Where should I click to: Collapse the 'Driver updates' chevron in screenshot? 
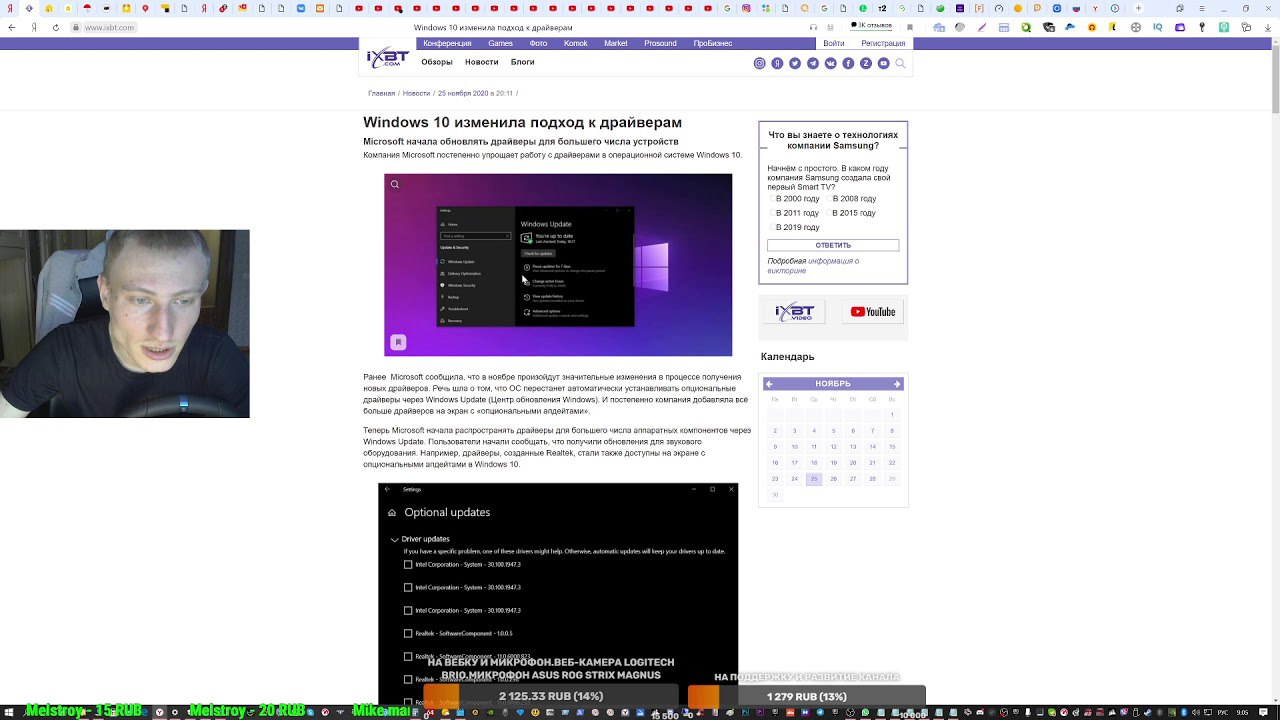click(x=394, y=539)
